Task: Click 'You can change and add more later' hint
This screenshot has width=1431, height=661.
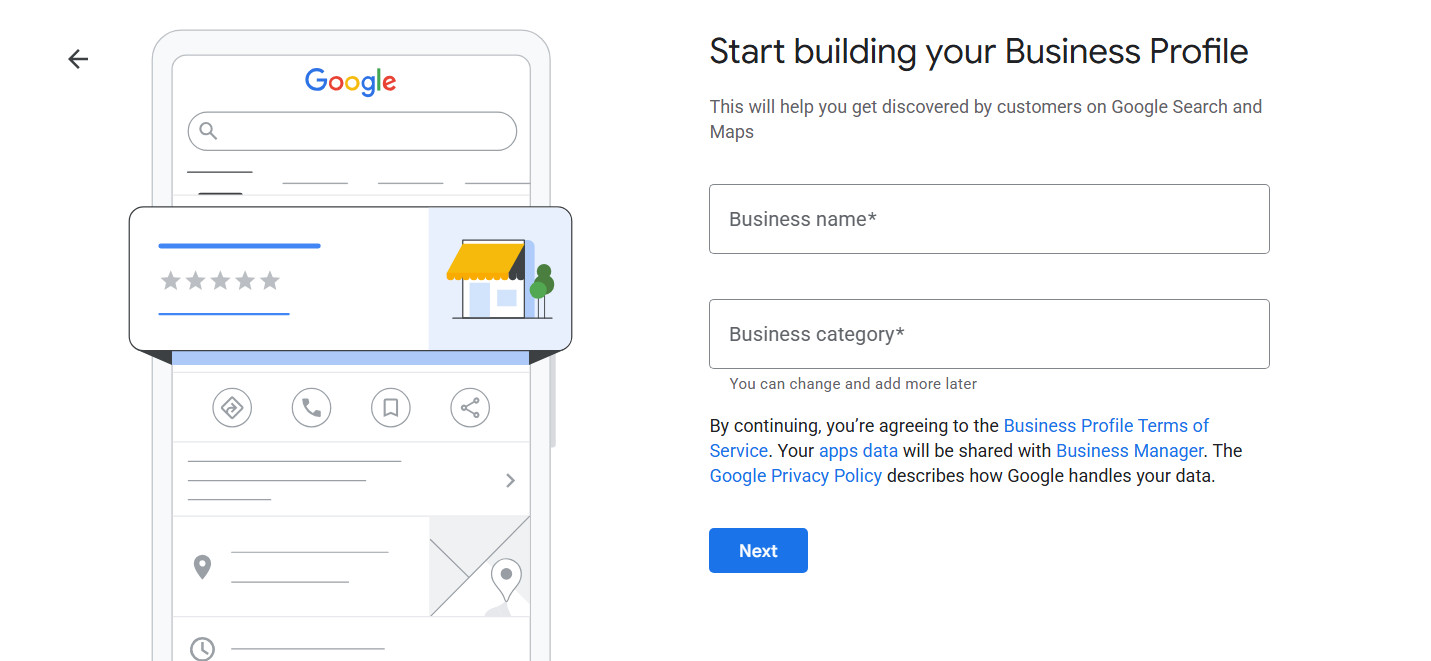Action: (853, 384)
